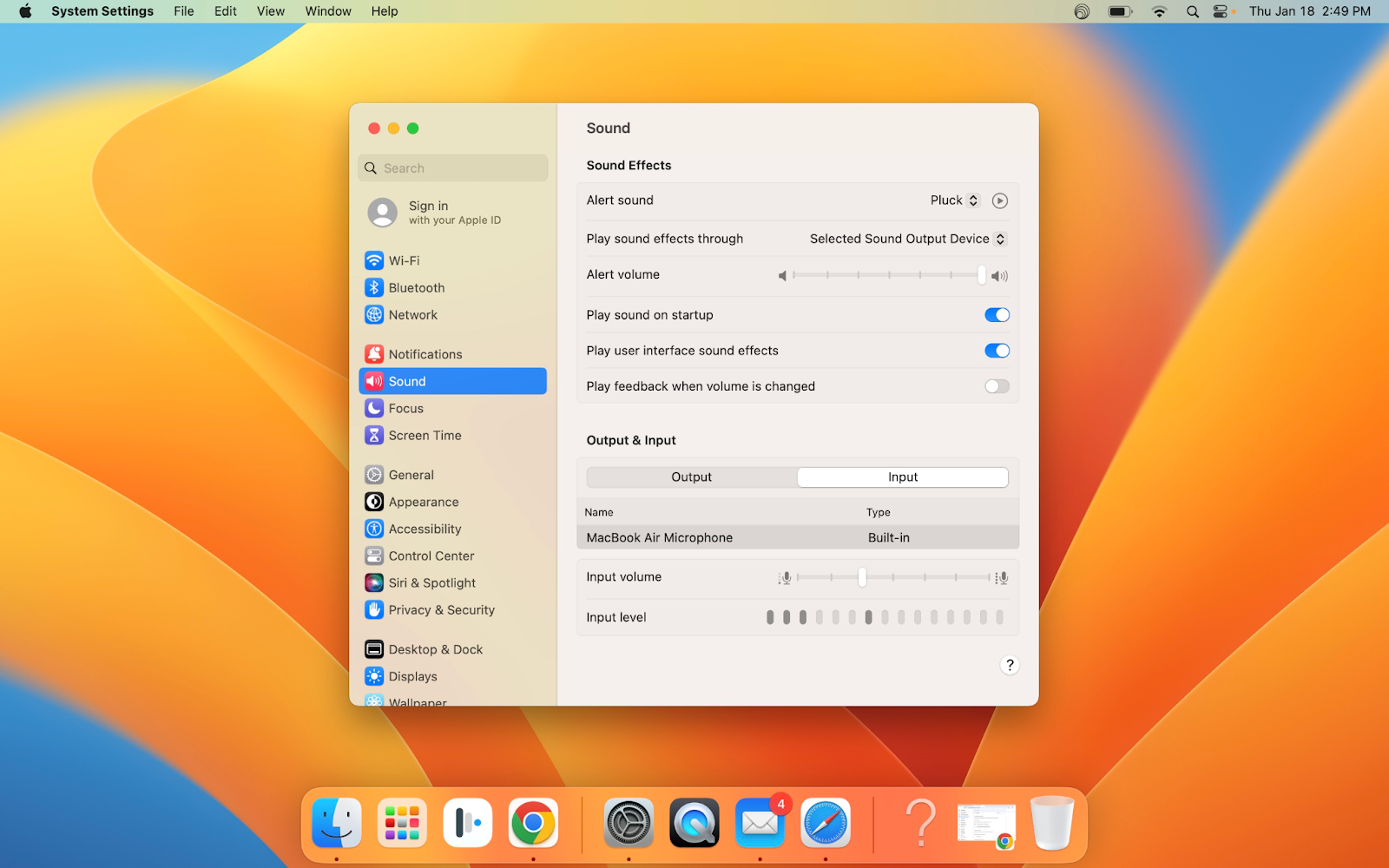Click battery status in menu bar
1389x868 pixels.
(x=1120, y=11)
